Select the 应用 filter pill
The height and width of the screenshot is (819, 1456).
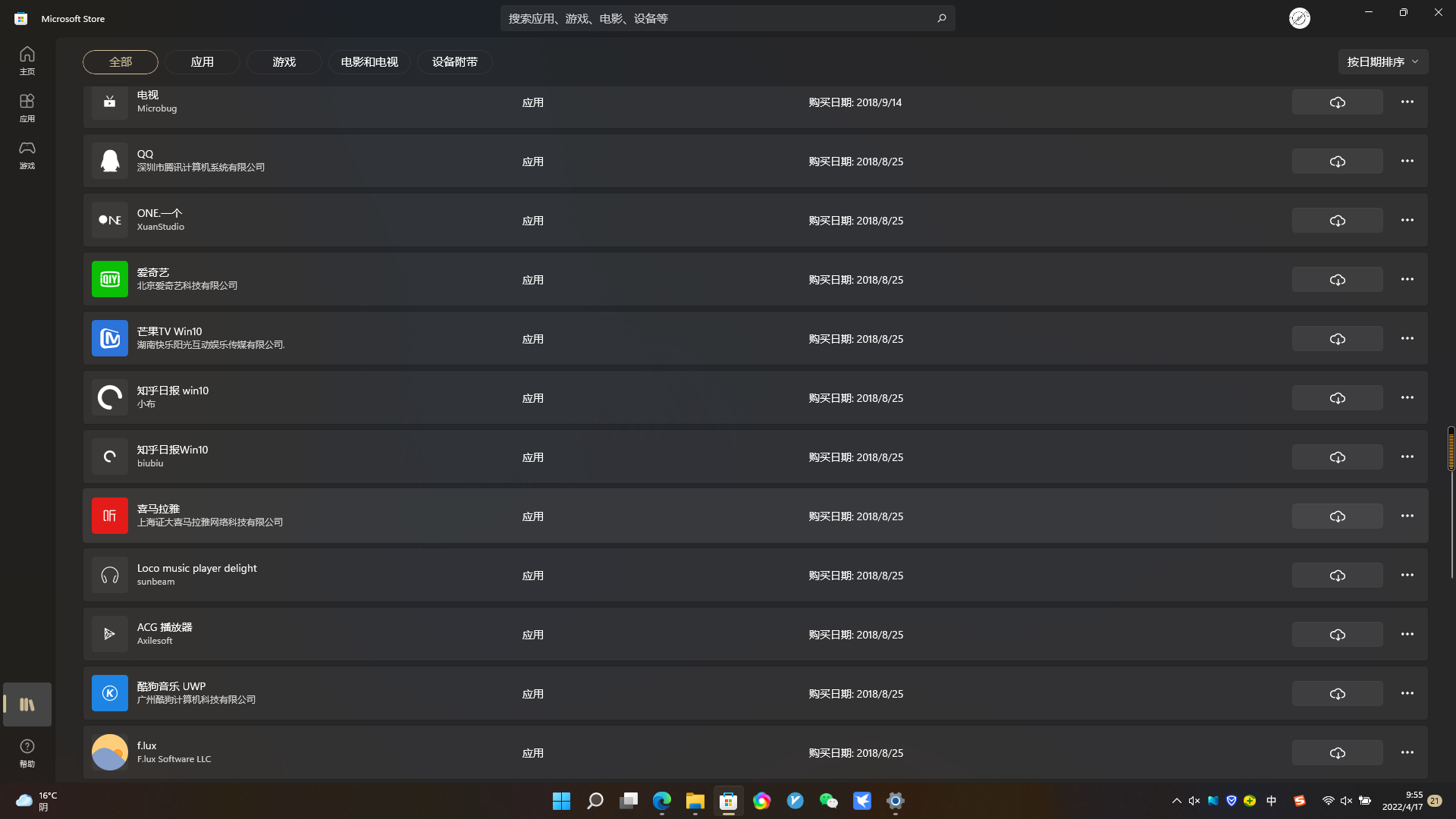pos(202,62)
